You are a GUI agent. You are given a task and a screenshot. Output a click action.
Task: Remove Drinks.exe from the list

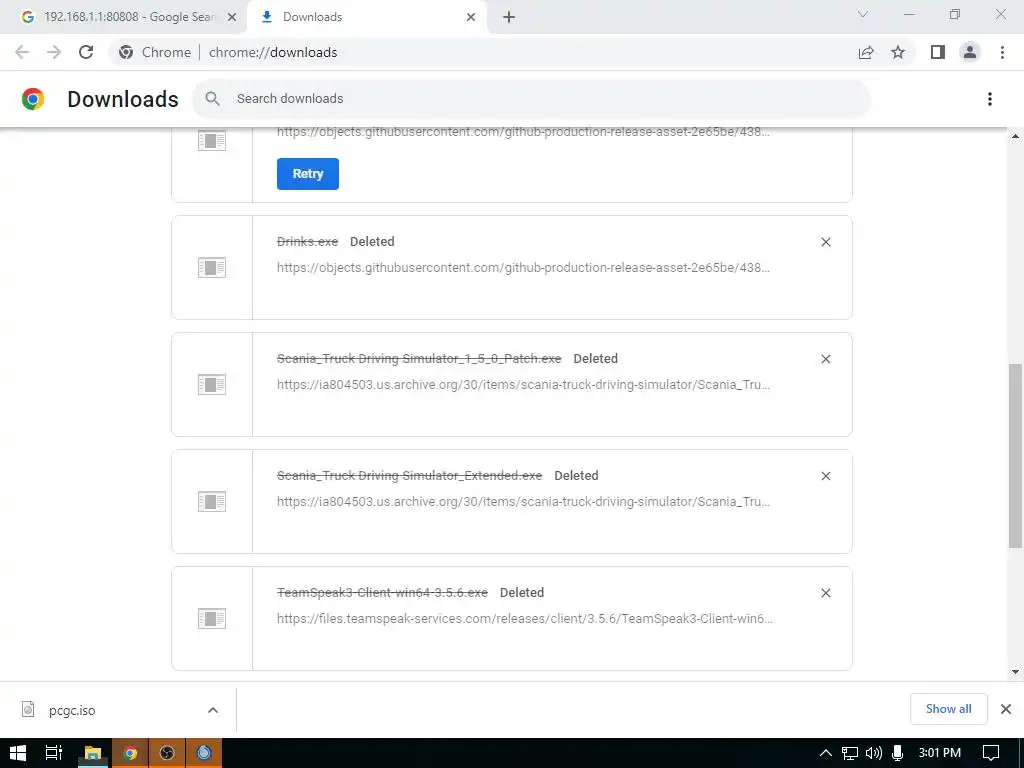click(825, 242)
